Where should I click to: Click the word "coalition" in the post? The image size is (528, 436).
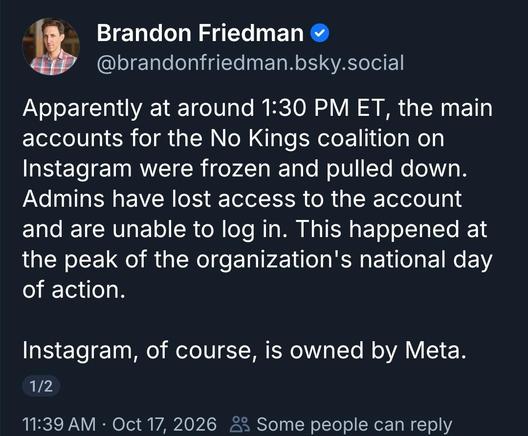[x=364, y=138]
